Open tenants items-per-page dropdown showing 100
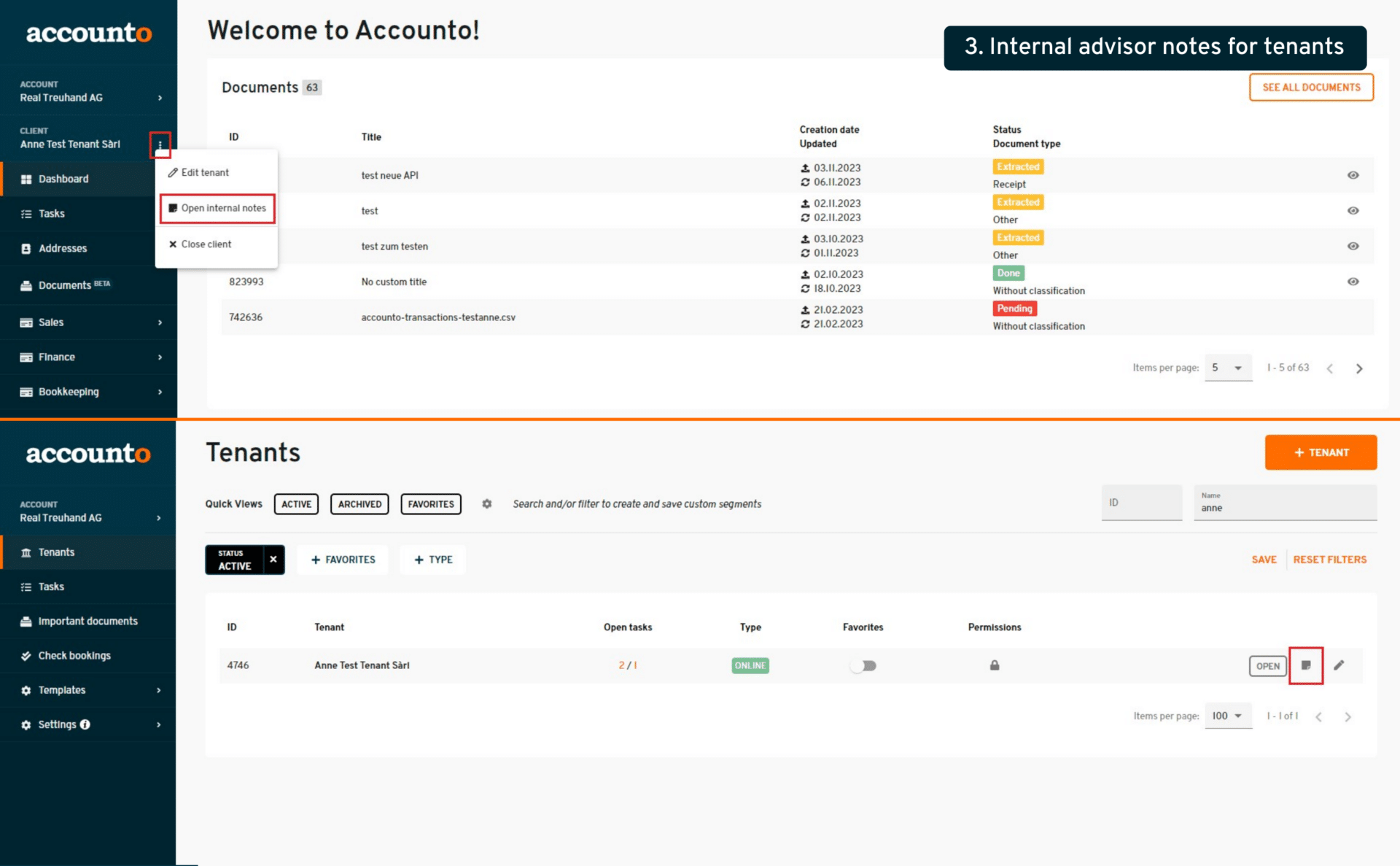1400x866 pixels. click(1228, 716)
